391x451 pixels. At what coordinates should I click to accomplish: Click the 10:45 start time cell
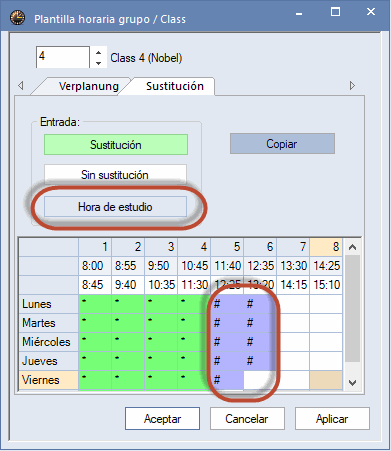pyautogui.click(x=194, y=266)
